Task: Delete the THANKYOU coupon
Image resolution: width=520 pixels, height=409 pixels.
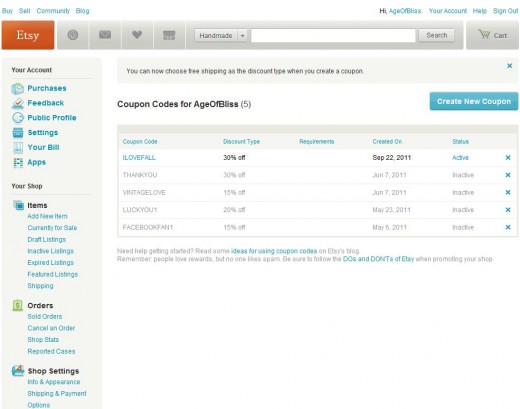Action: pos(508,175)
